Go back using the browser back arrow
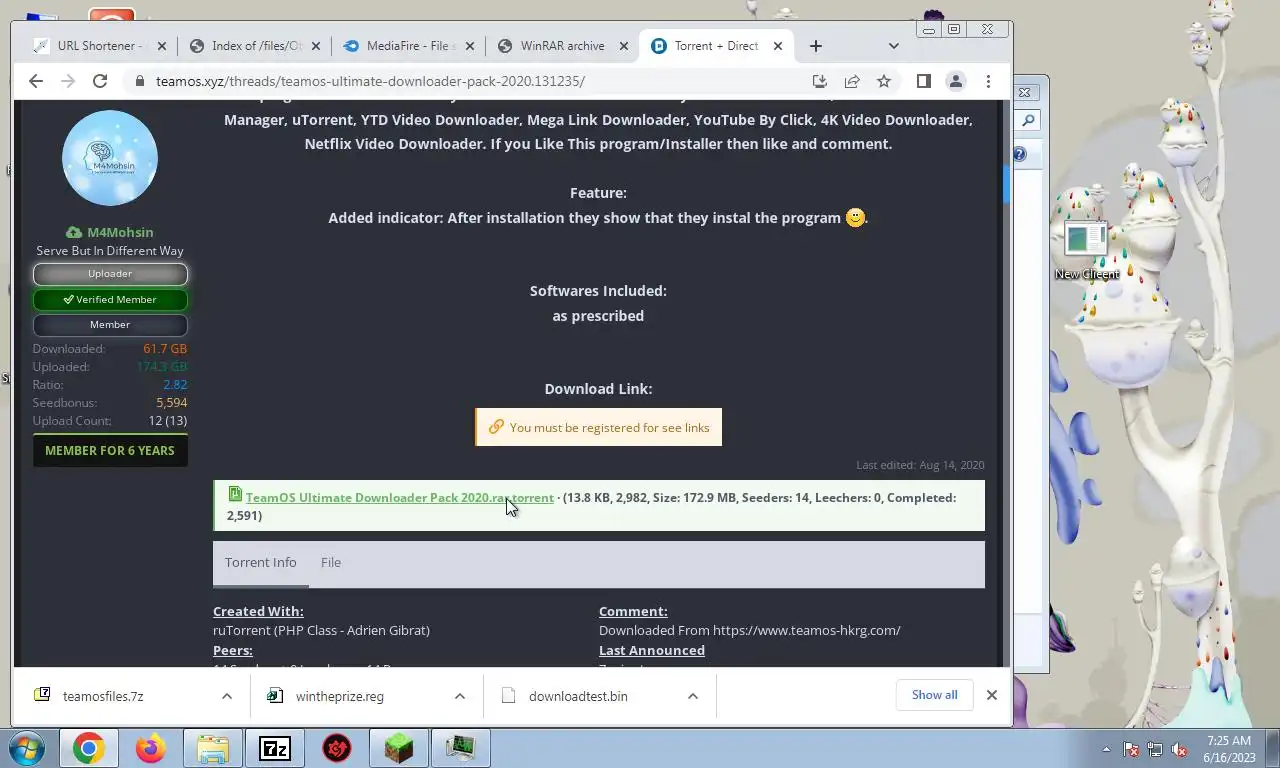Image resolution: width=1280 pixels, height=768 pixels. tap(36, 81)
